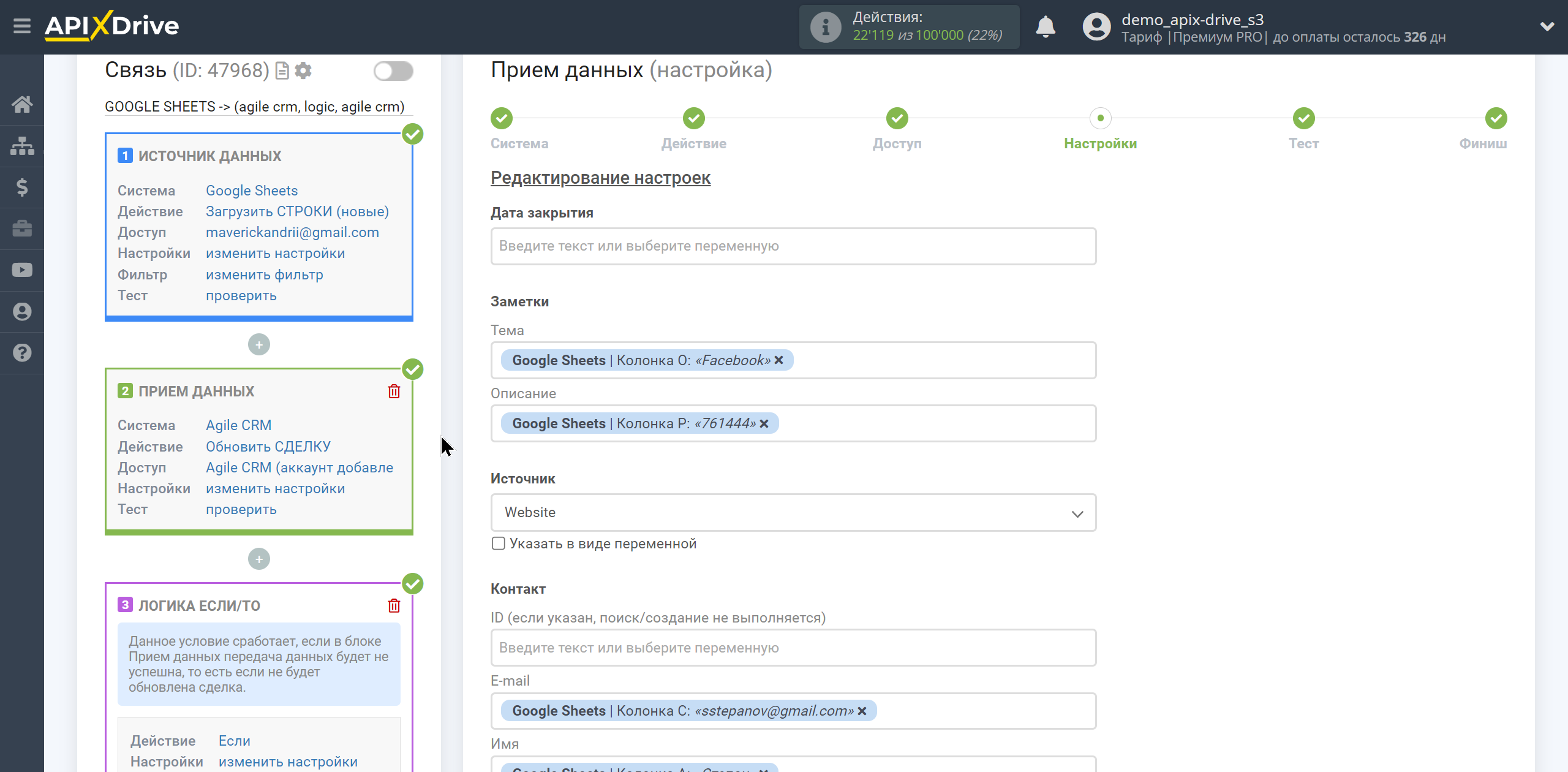The height and width of the screenshot is (772, 1568).
Task: Click the user avatar icon
Action: (1096, 27)
